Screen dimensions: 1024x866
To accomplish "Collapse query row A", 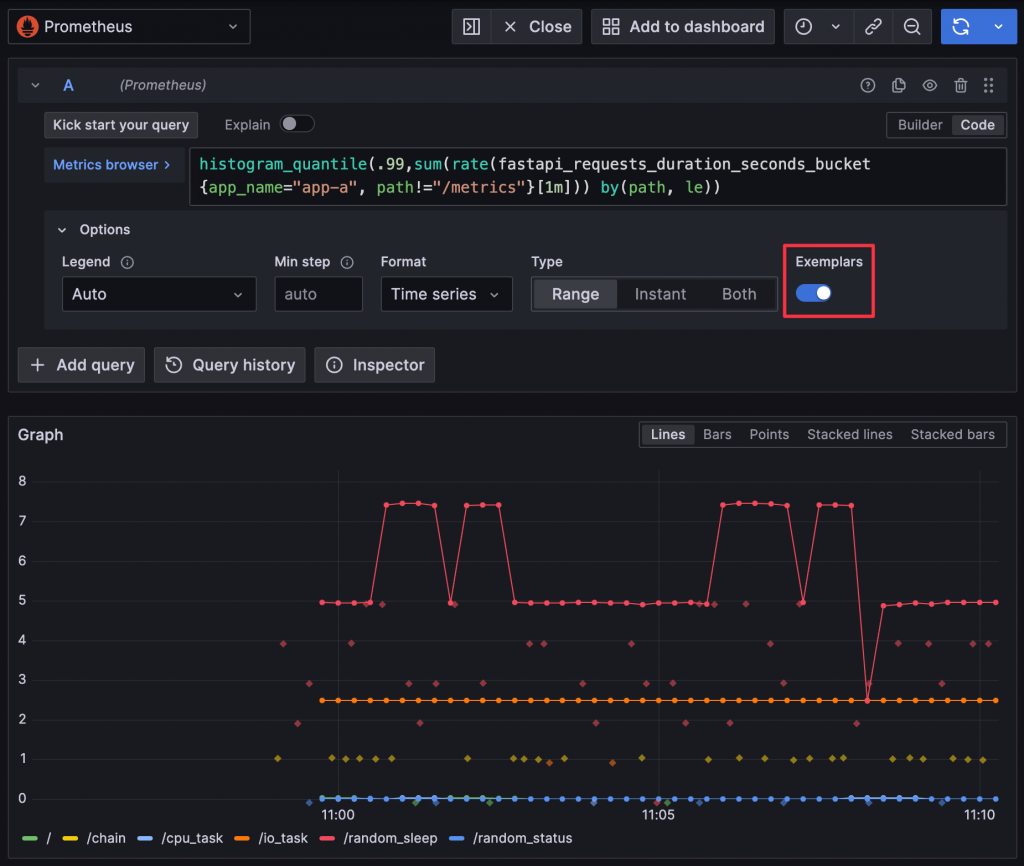I will click(x=35, y=86).
